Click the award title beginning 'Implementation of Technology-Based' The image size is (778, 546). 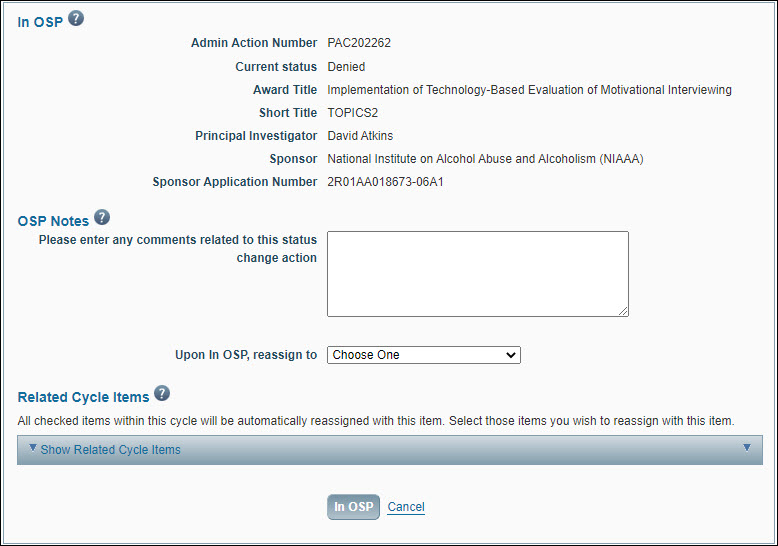529,90
